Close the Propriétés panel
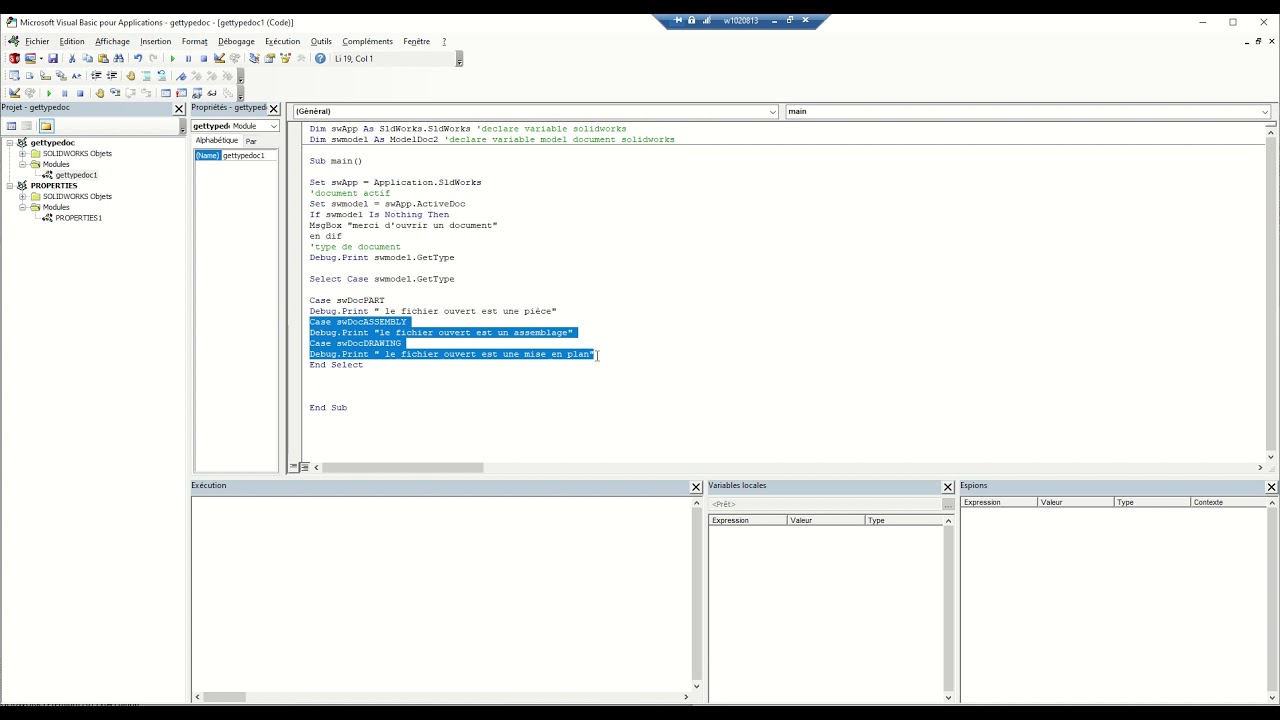The image size is (1280, 720). pos(273,108)
